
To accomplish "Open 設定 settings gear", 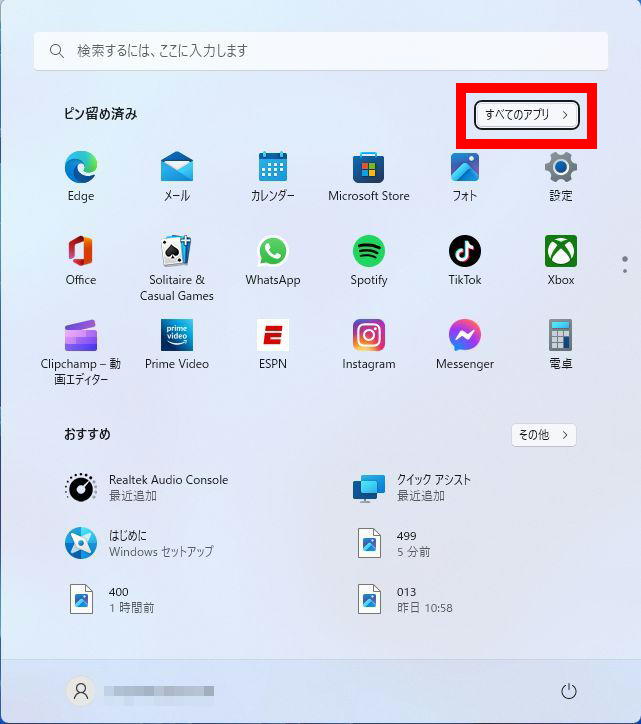I will 561,176.
